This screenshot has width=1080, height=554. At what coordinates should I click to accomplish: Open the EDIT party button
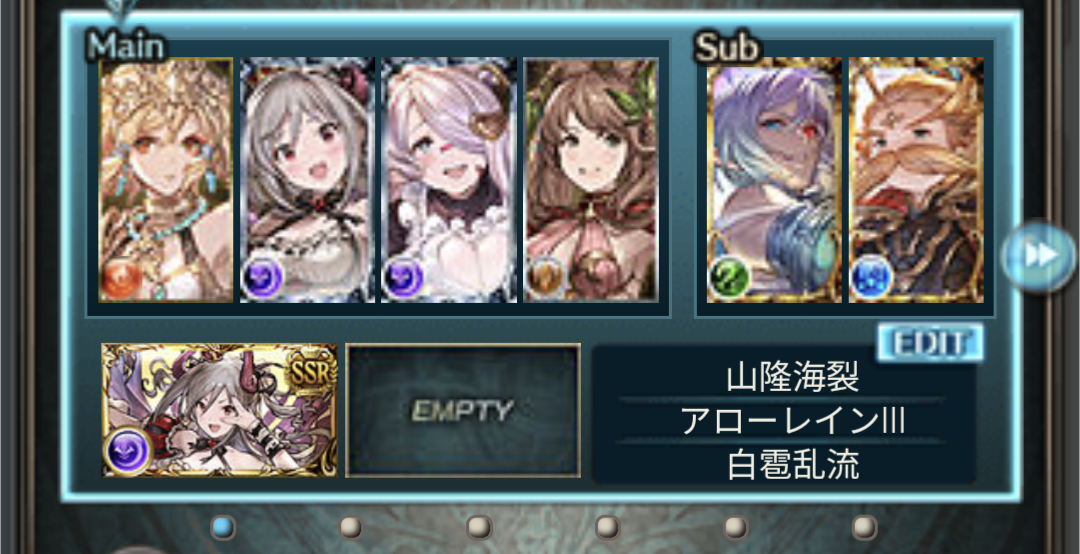[x=930, y=342]
